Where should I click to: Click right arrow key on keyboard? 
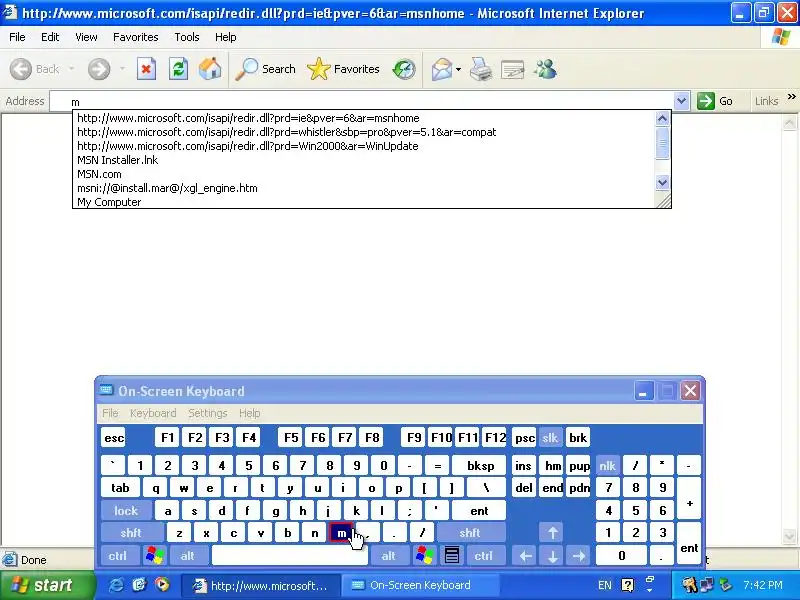579,555
